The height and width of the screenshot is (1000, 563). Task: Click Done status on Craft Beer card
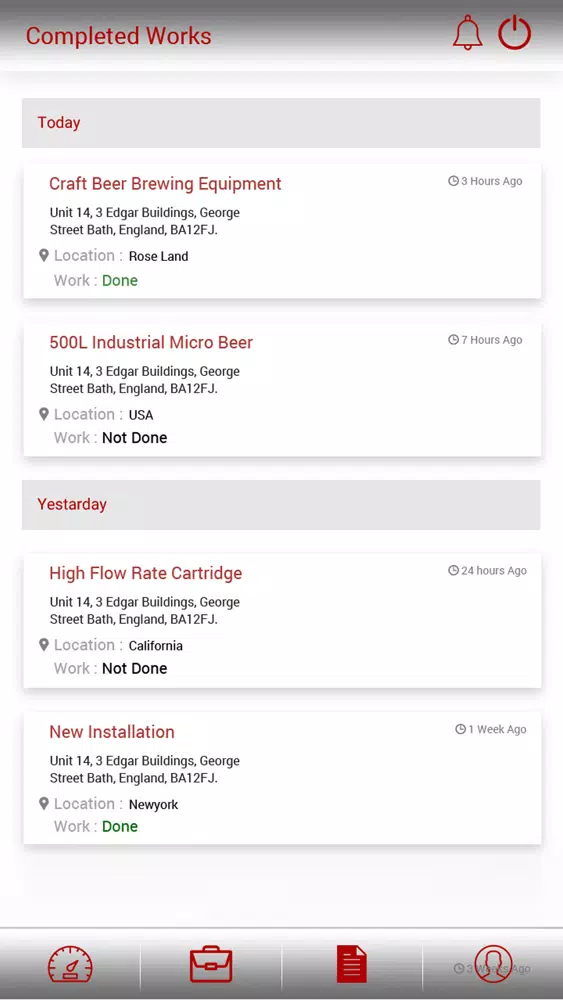pyautogui.click(x=120, y=281)
